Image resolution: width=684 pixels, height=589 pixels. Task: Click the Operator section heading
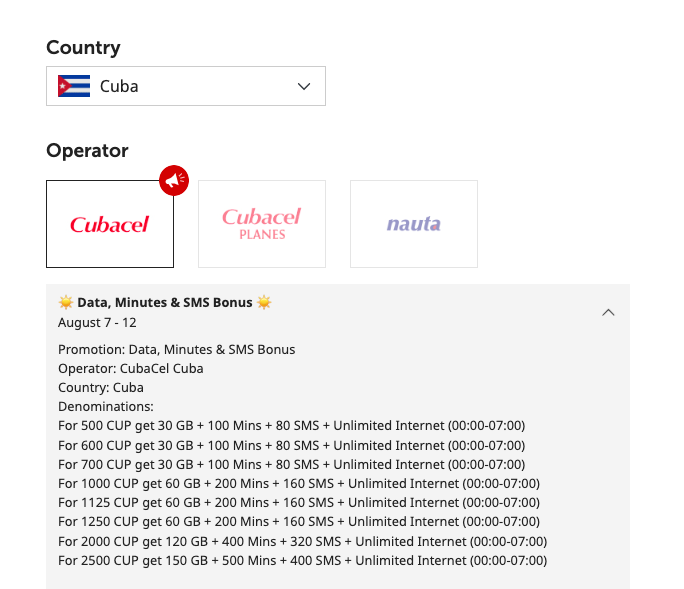click(87, 151)
